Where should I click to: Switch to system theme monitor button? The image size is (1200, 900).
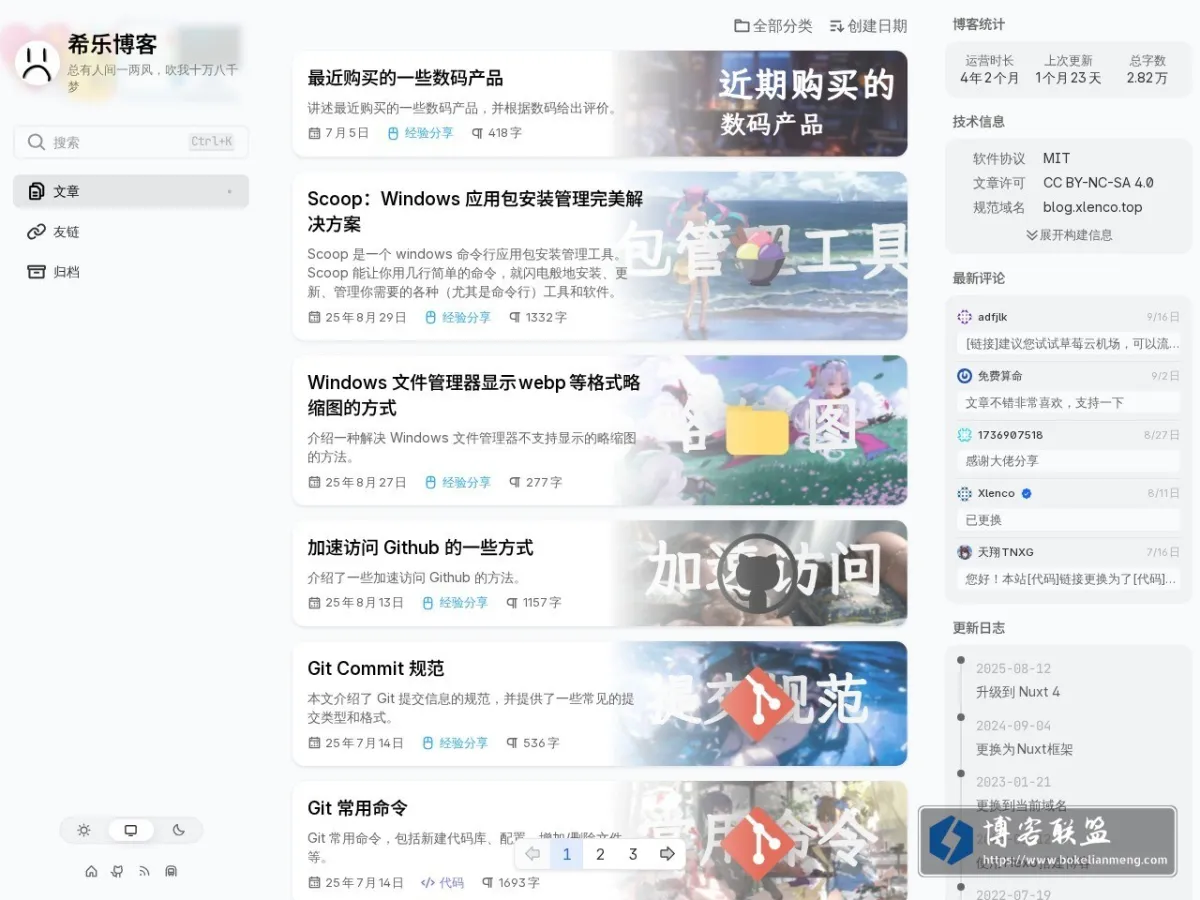click(131, 830)
